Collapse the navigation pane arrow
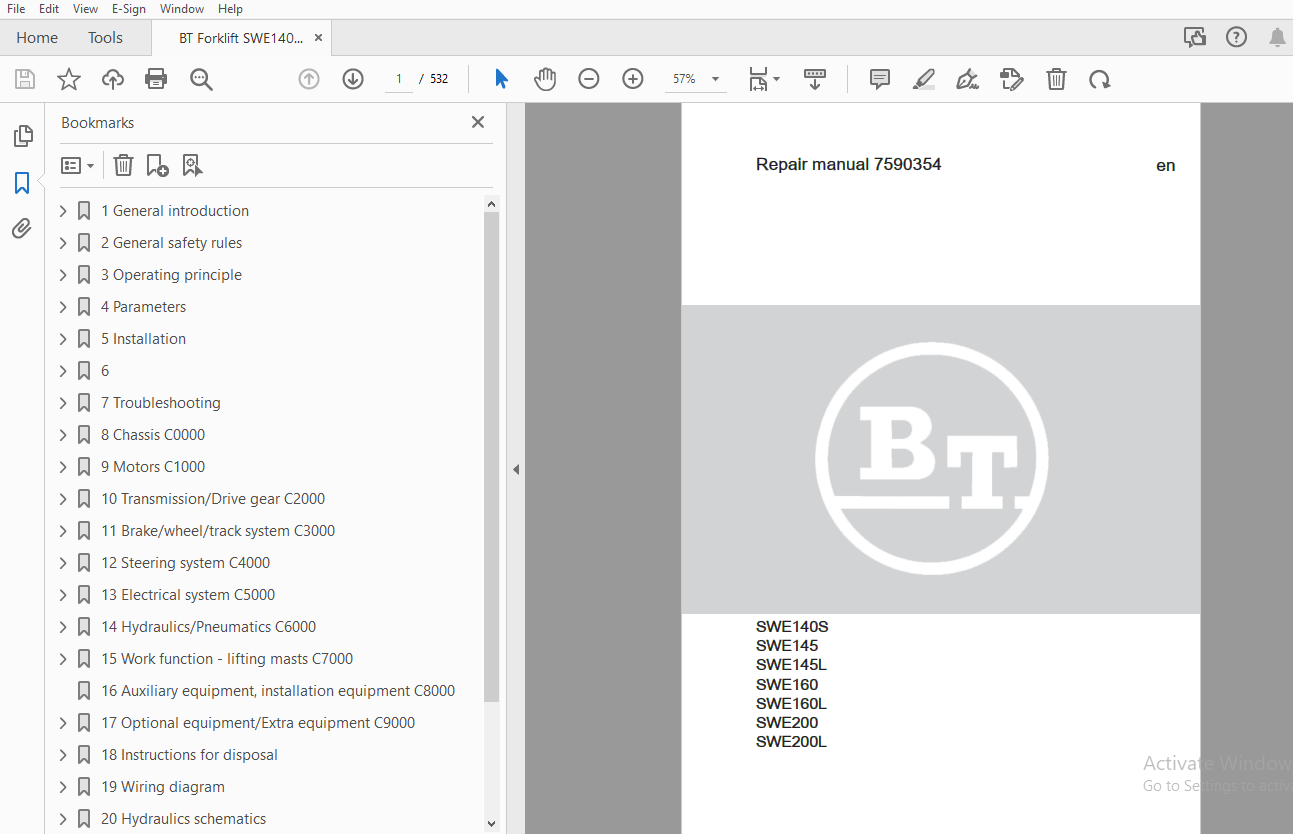Screen dimensions: 1293x834 [516, 469]
